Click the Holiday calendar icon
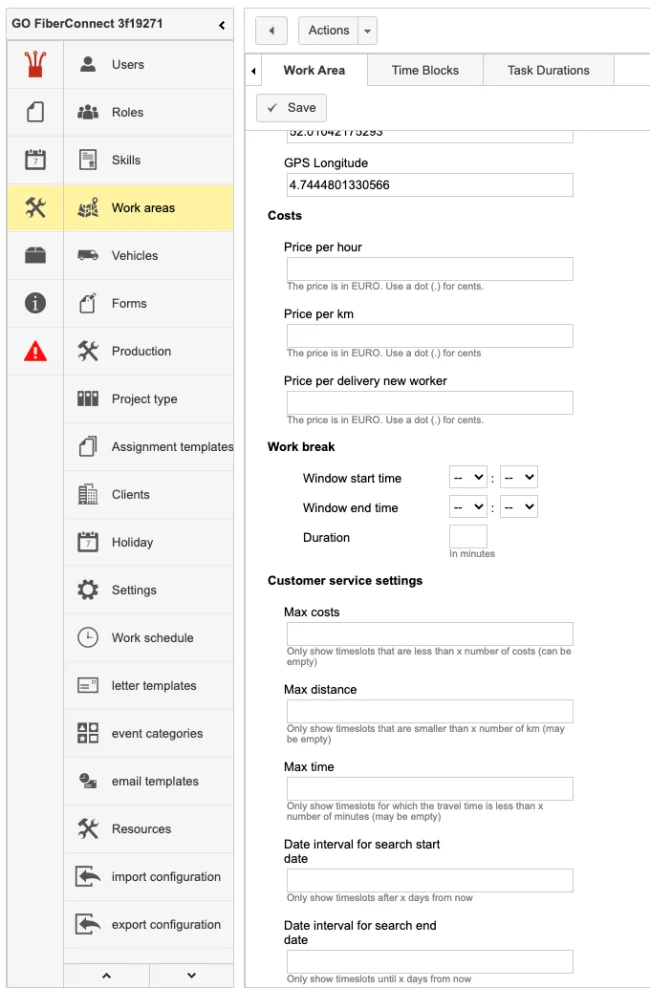The height and width of the screenshot is (988, 650). [88, 542]
